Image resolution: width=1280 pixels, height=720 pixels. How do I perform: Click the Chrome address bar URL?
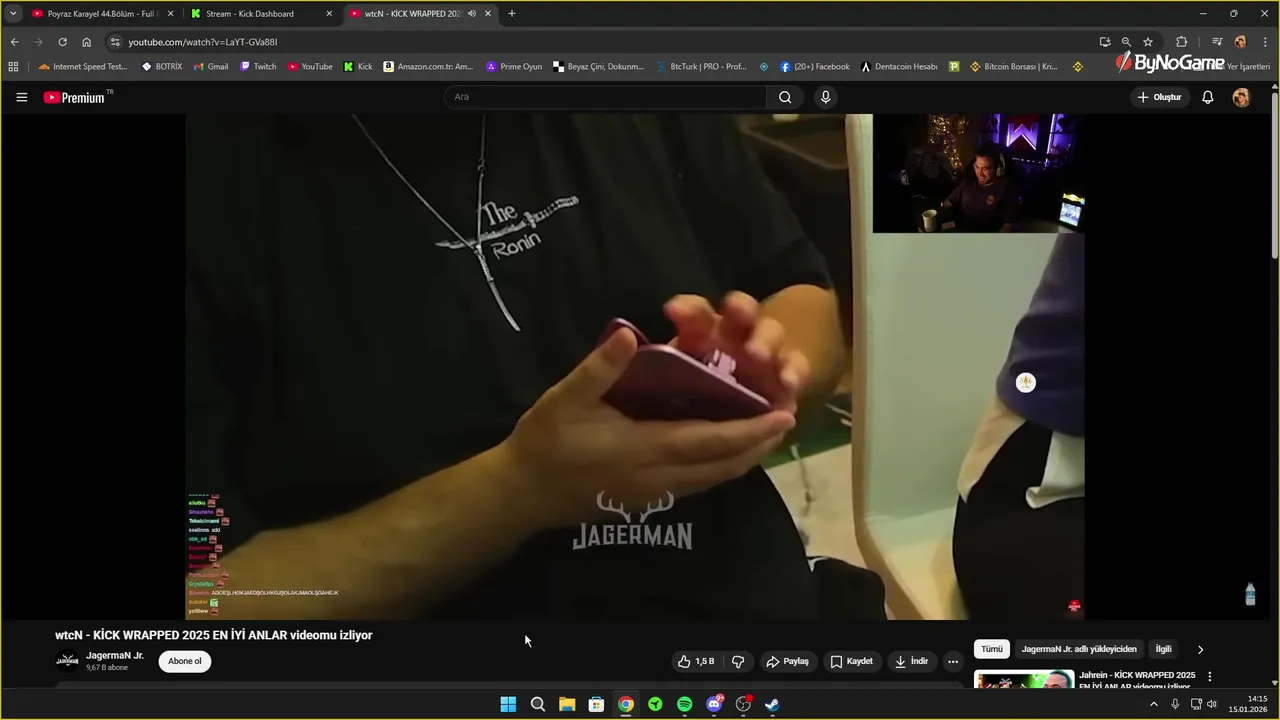[x=202, y=42]
